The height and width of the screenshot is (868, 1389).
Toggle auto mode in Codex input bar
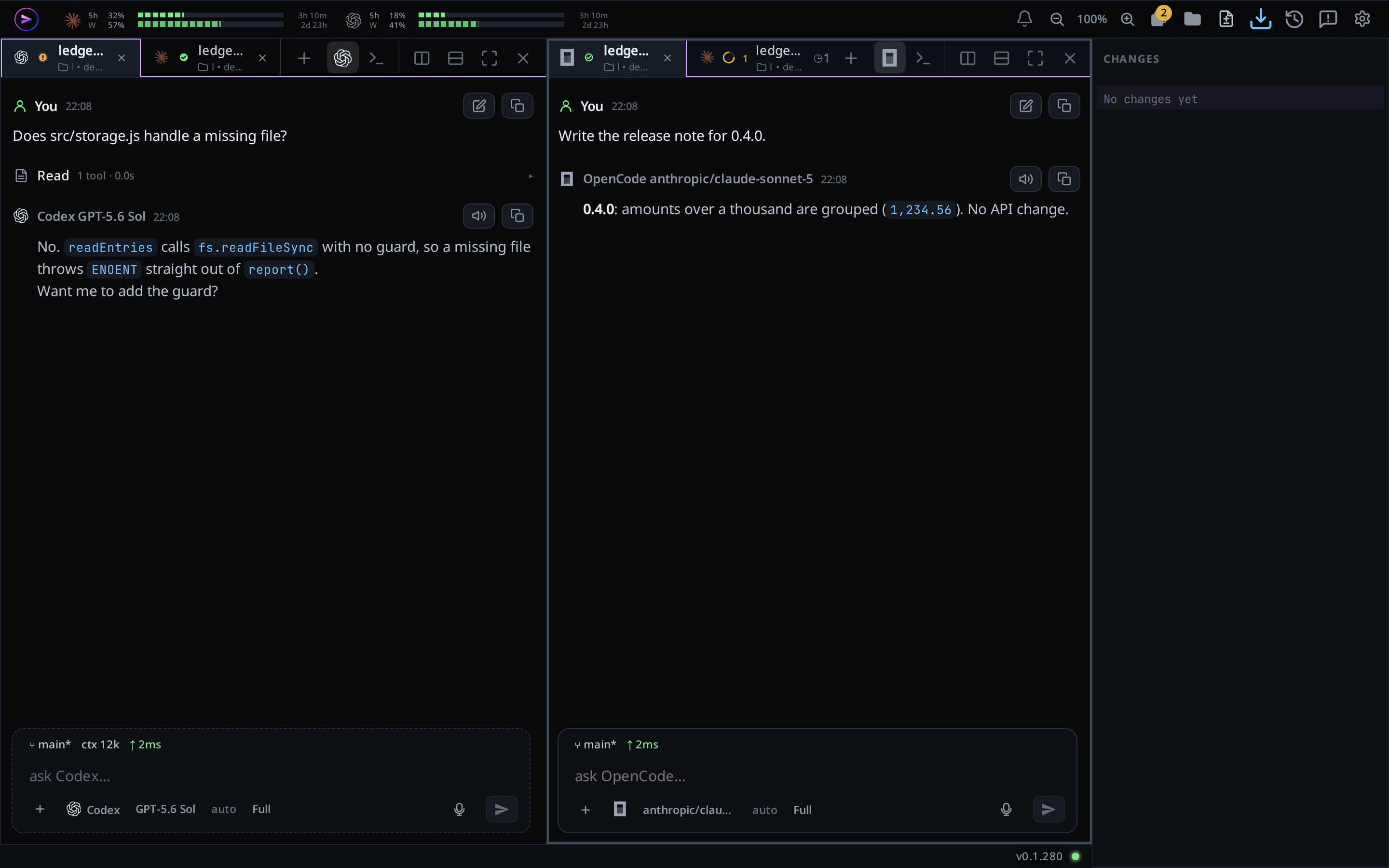point(223,810)
